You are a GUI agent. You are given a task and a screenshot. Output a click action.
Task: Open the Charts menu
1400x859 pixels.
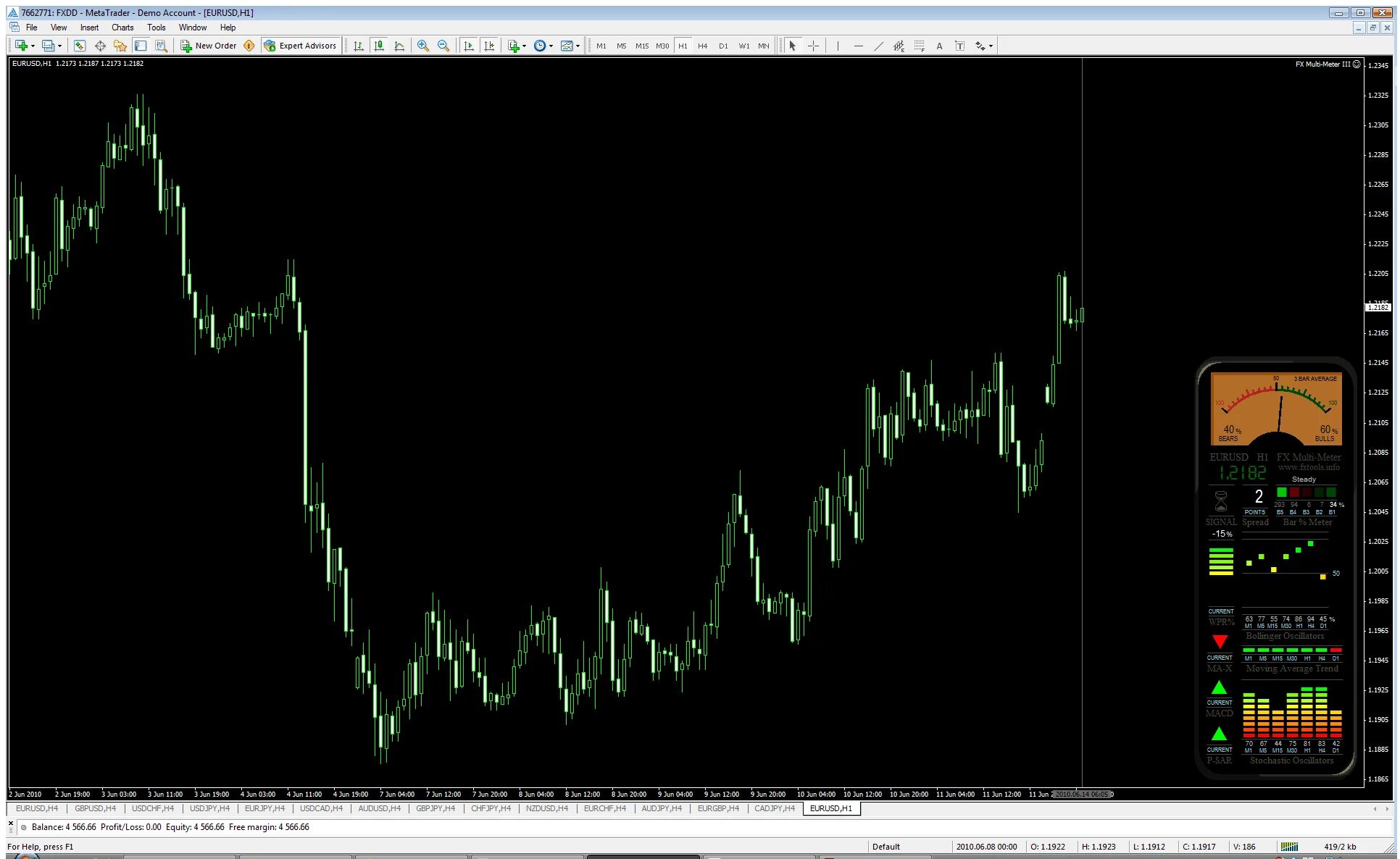[122, 27]
